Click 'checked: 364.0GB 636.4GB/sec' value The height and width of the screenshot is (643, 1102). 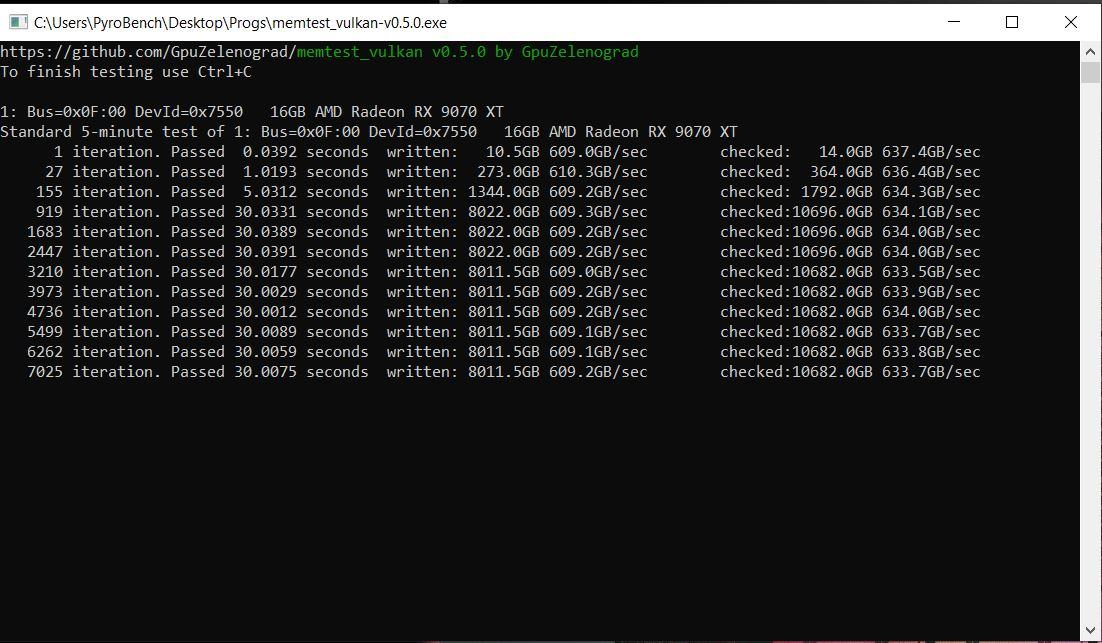[850, 171]
